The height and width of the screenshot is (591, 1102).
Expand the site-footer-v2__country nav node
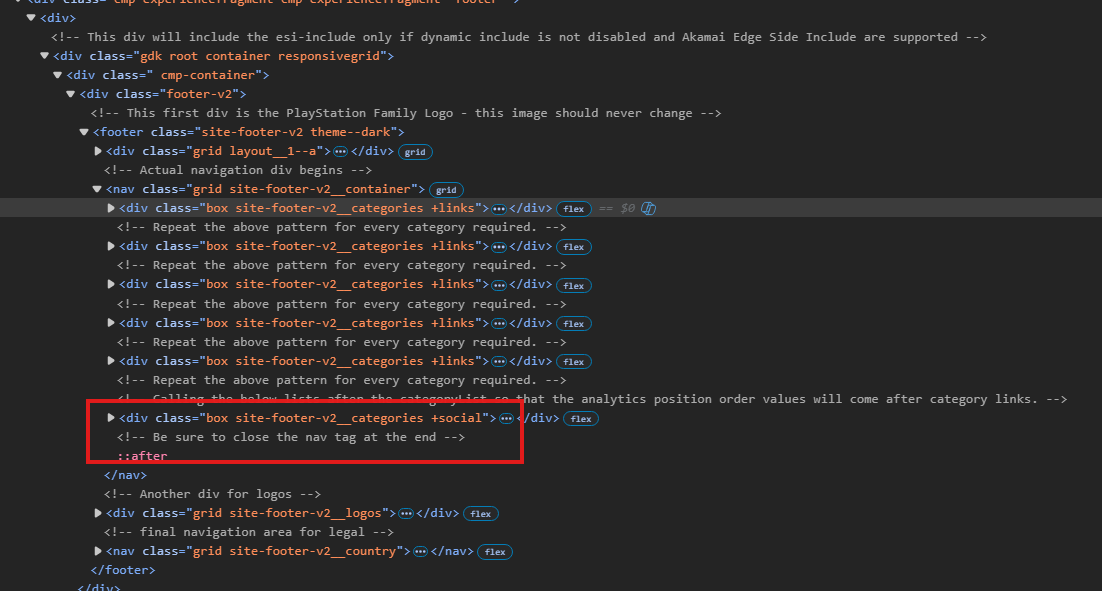(98, 551)
